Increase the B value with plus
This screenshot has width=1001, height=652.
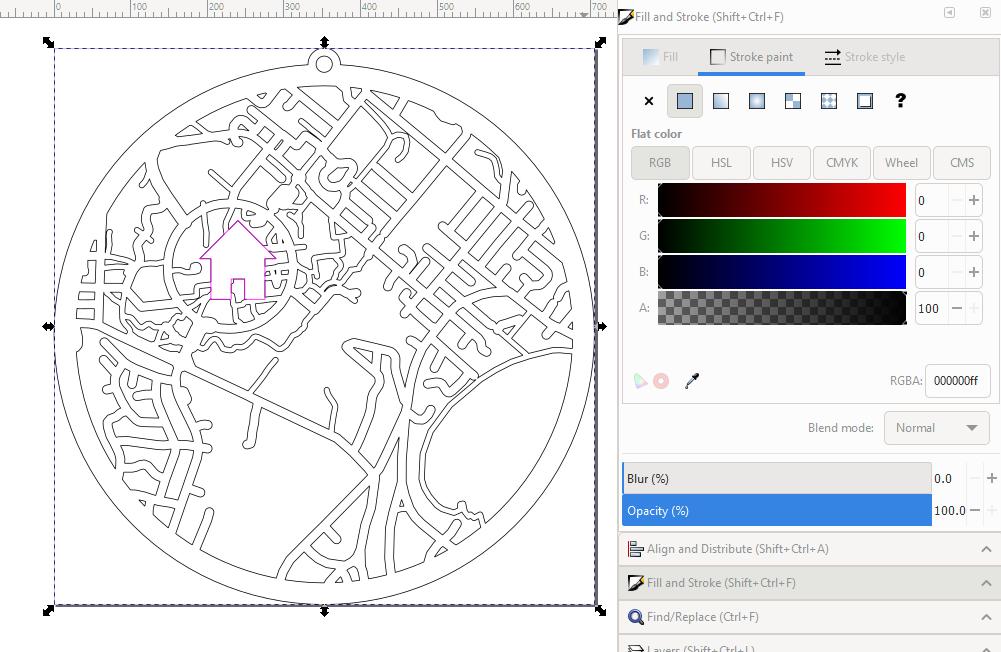(974, 273)
